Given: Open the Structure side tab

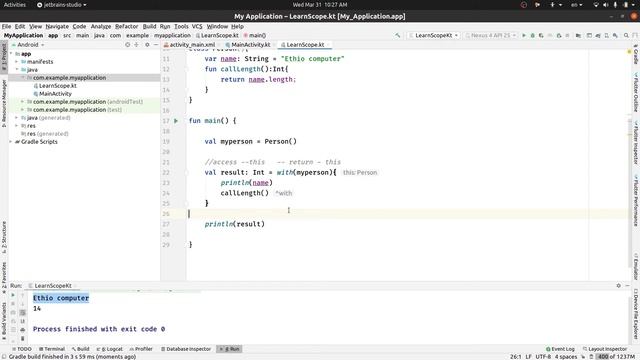Looking at the screenshot, I should [x=4, y=237].
